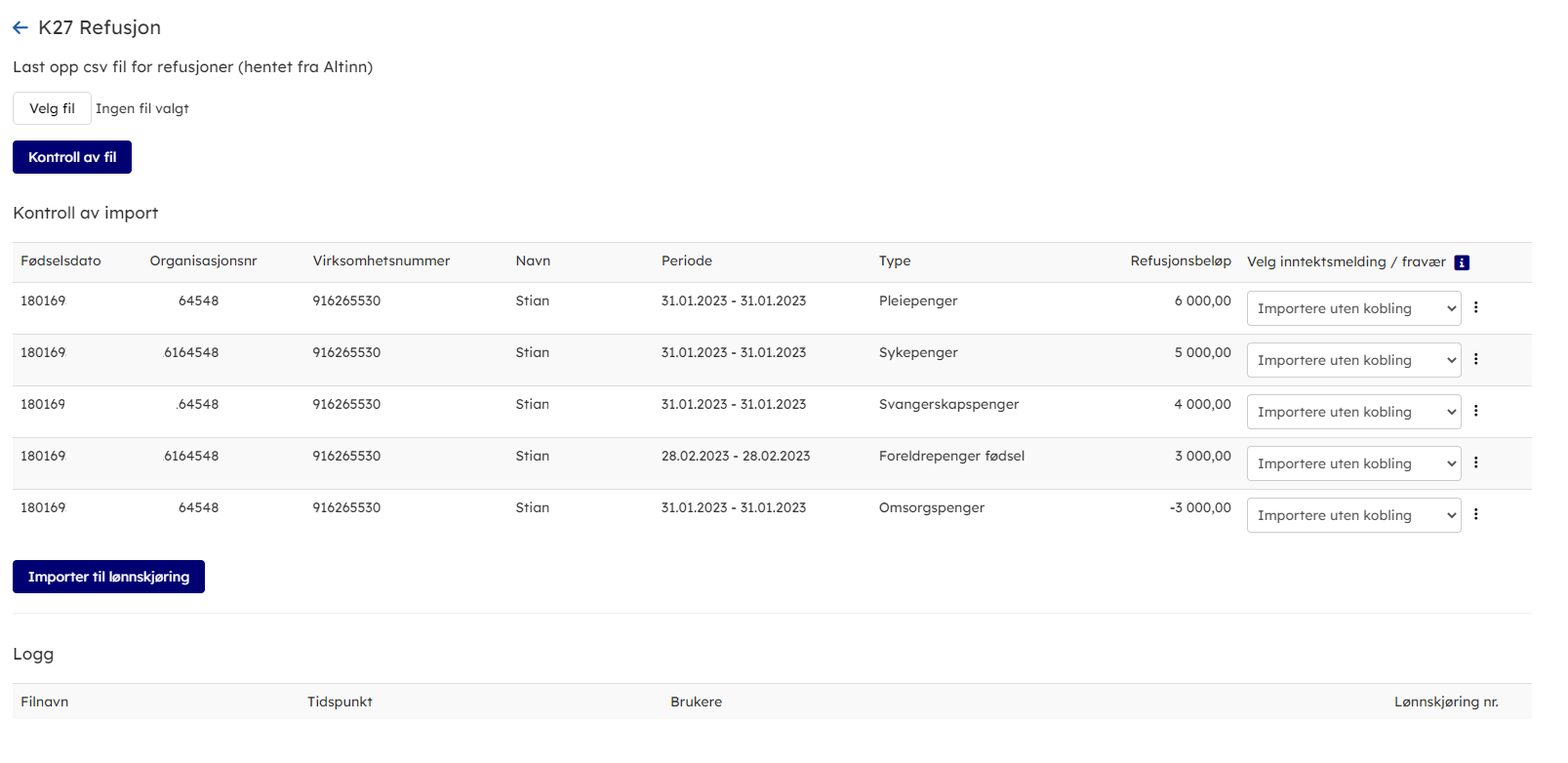Expand the kobling dropdown for Foreldrepenger fødsel

click(x=1352, y=463)
